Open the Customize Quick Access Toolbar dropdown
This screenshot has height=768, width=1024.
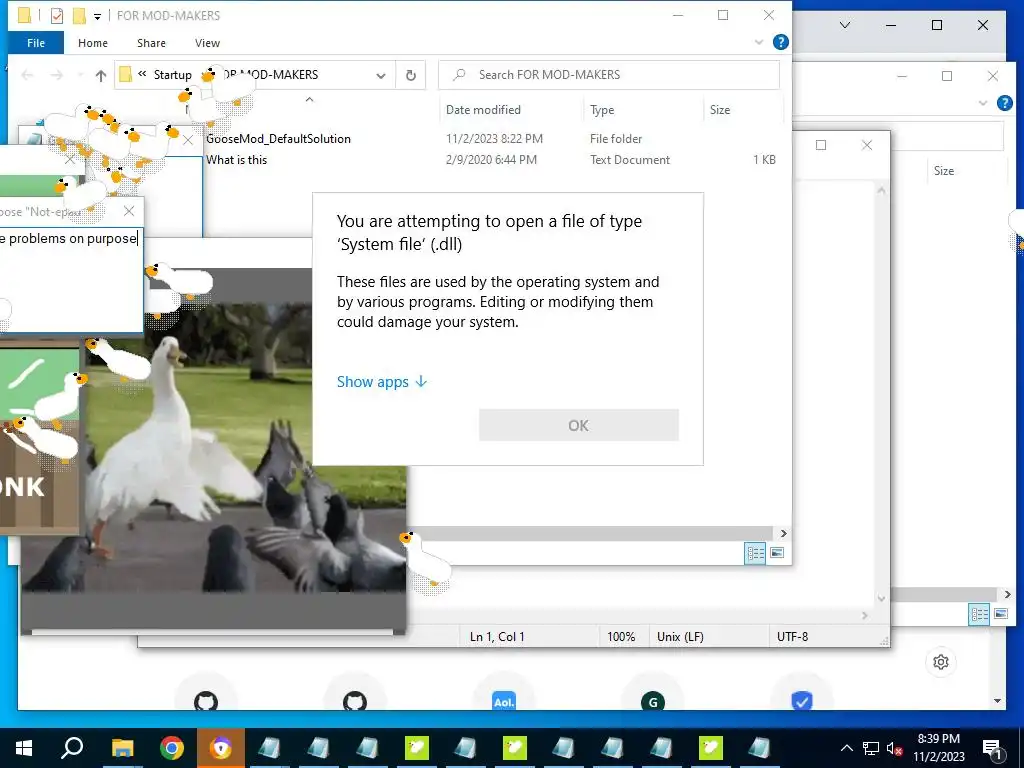click(97, 16)
